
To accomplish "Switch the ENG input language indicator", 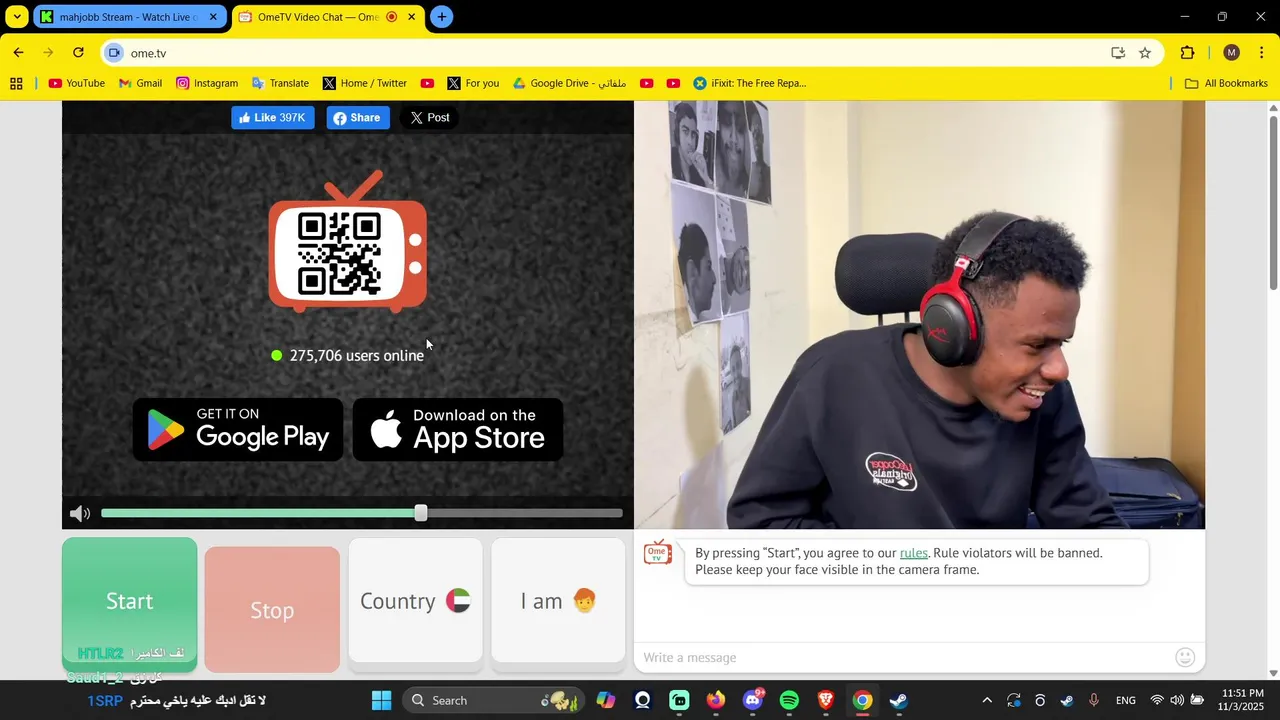I will tap(1126, 700).
